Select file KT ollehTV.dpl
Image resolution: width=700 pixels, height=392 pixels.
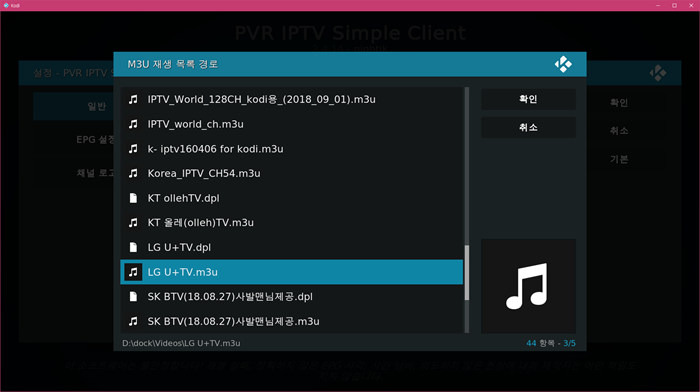click(292, 198)
